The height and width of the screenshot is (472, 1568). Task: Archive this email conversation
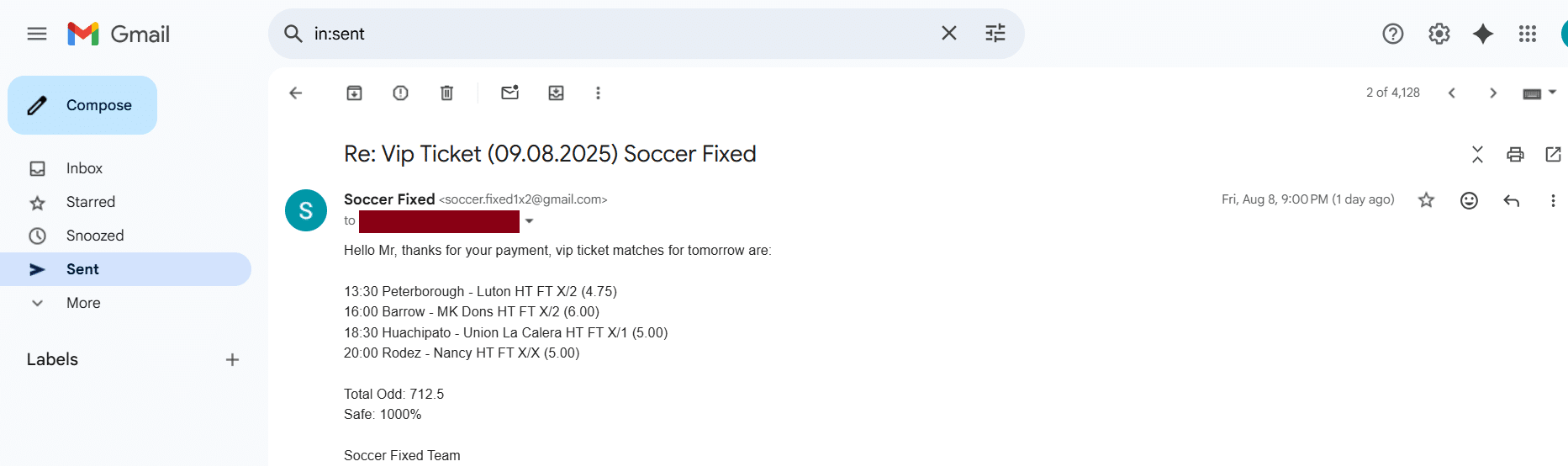pos(355,93)
